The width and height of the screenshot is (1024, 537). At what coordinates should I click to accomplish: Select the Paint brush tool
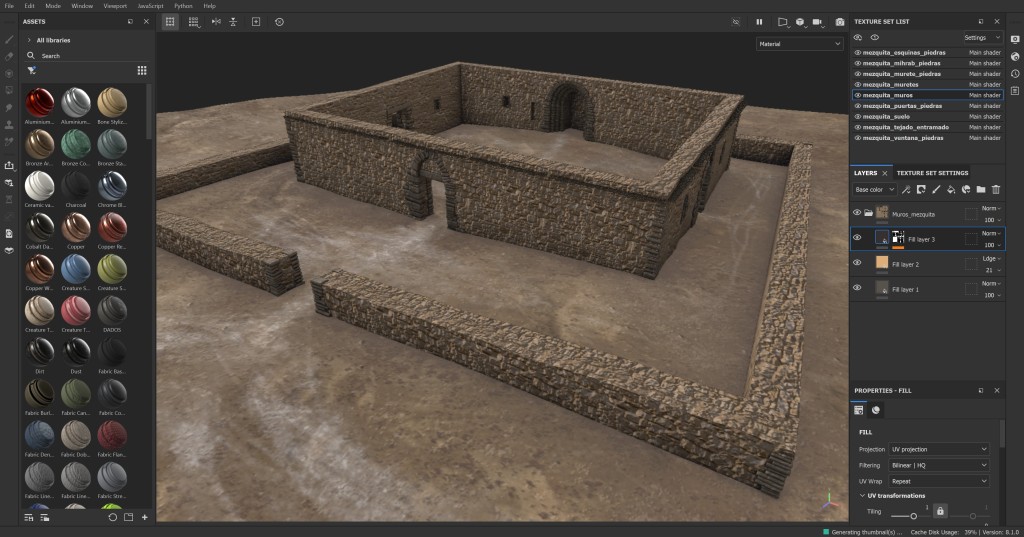click(9, 39)
